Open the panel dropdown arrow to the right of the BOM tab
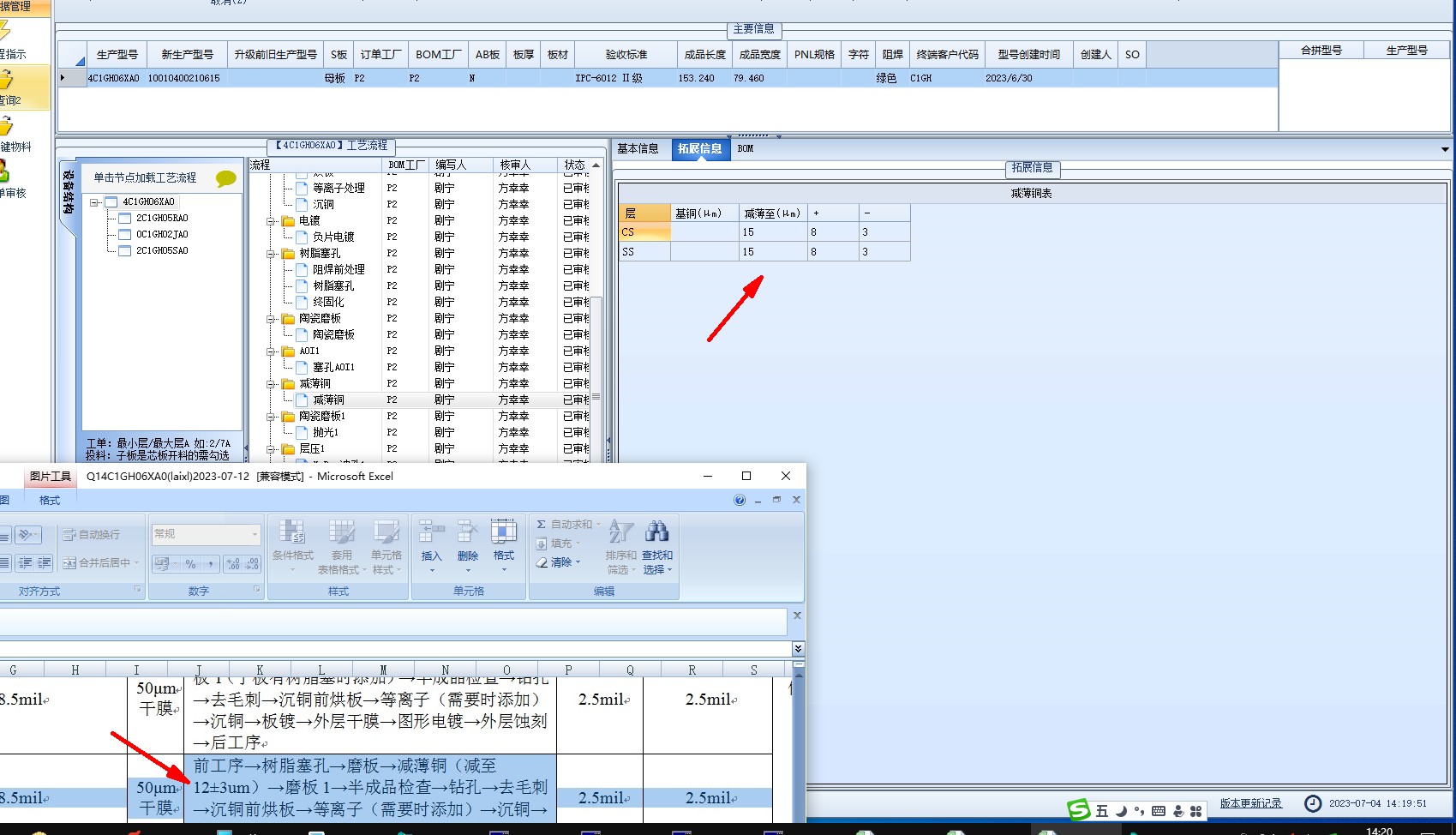This screenshot has width=1456, height=835. click(1445, 149)
